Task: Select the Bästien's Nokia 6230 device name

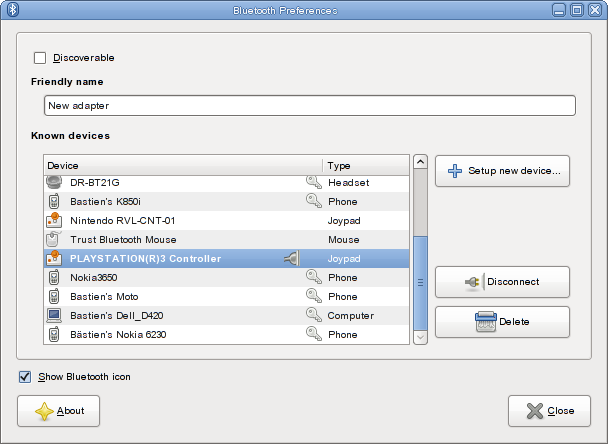Action: click(x=118, y=335)
